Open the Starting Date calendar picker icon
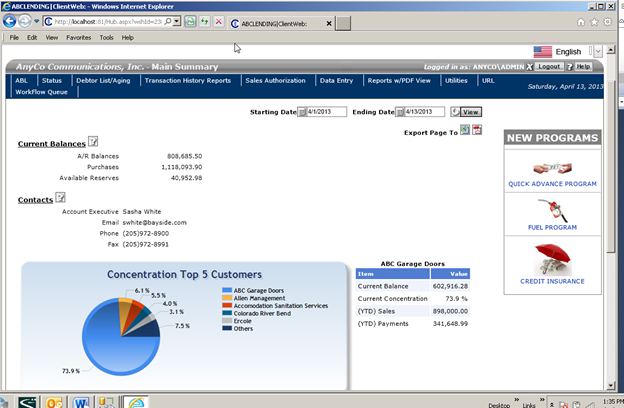The image size is (624, 408). [x=302, y=112]
